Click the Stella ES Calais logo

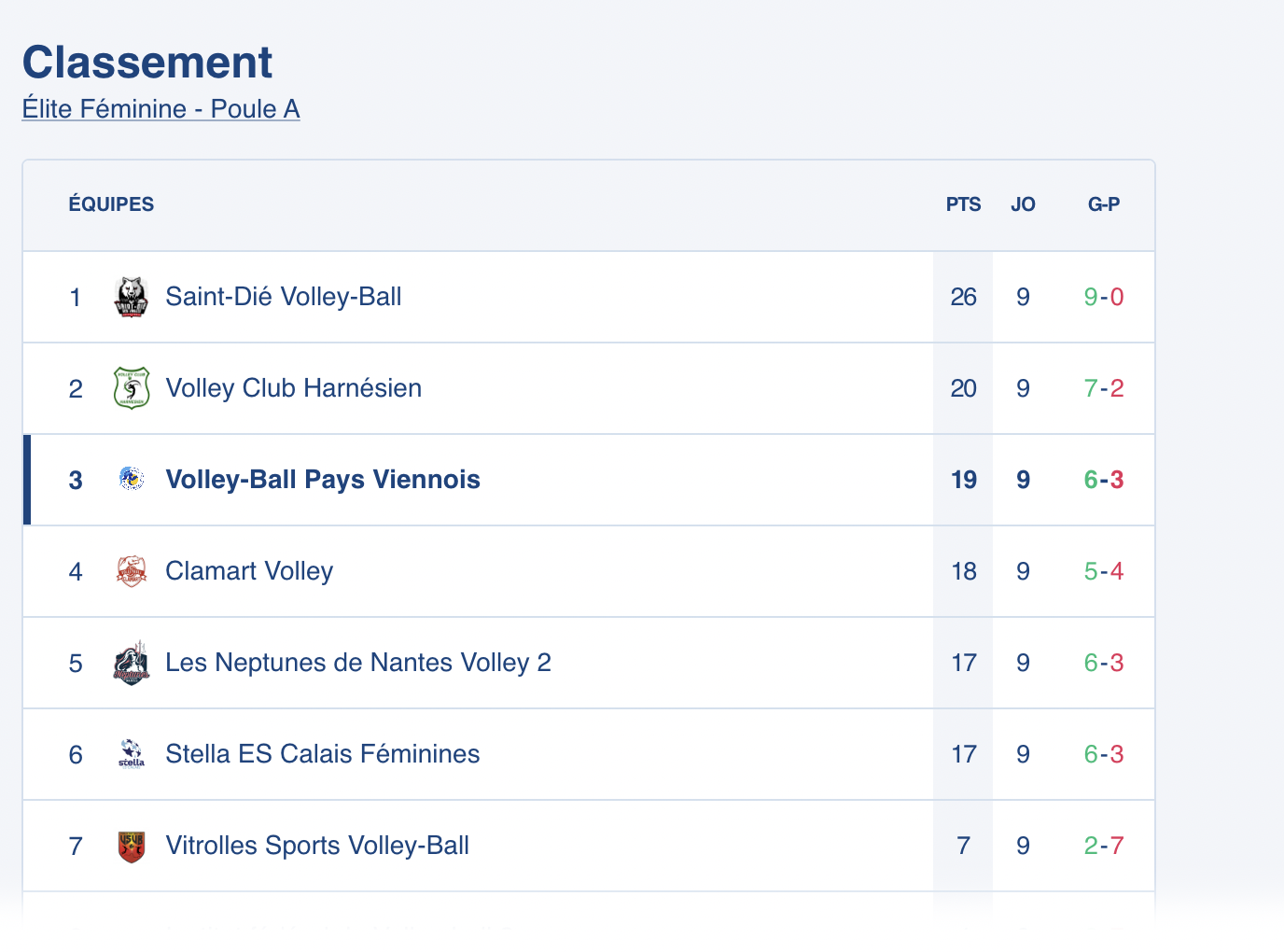pyautogui.click(x=132, y=754)
